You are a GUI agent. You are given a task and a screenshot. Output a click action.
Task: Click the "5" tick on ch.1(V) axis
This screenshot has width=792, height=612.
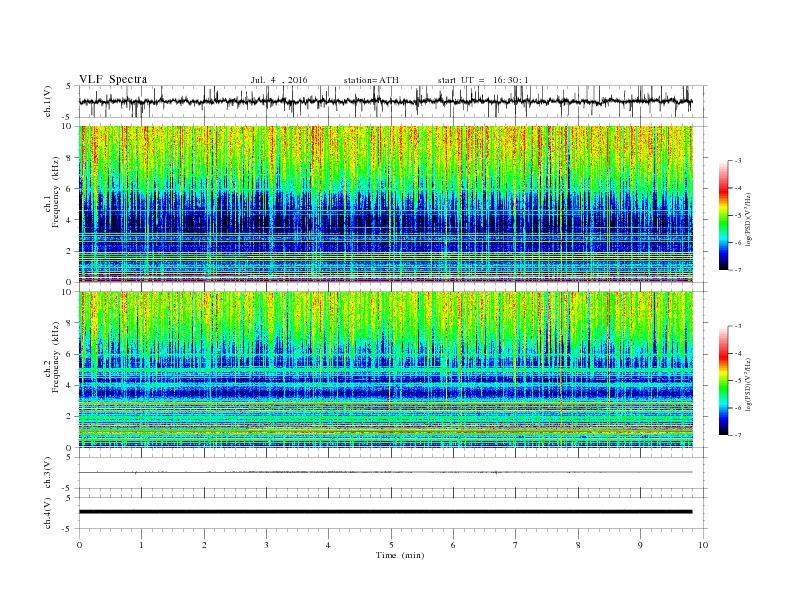pos(70,86)
